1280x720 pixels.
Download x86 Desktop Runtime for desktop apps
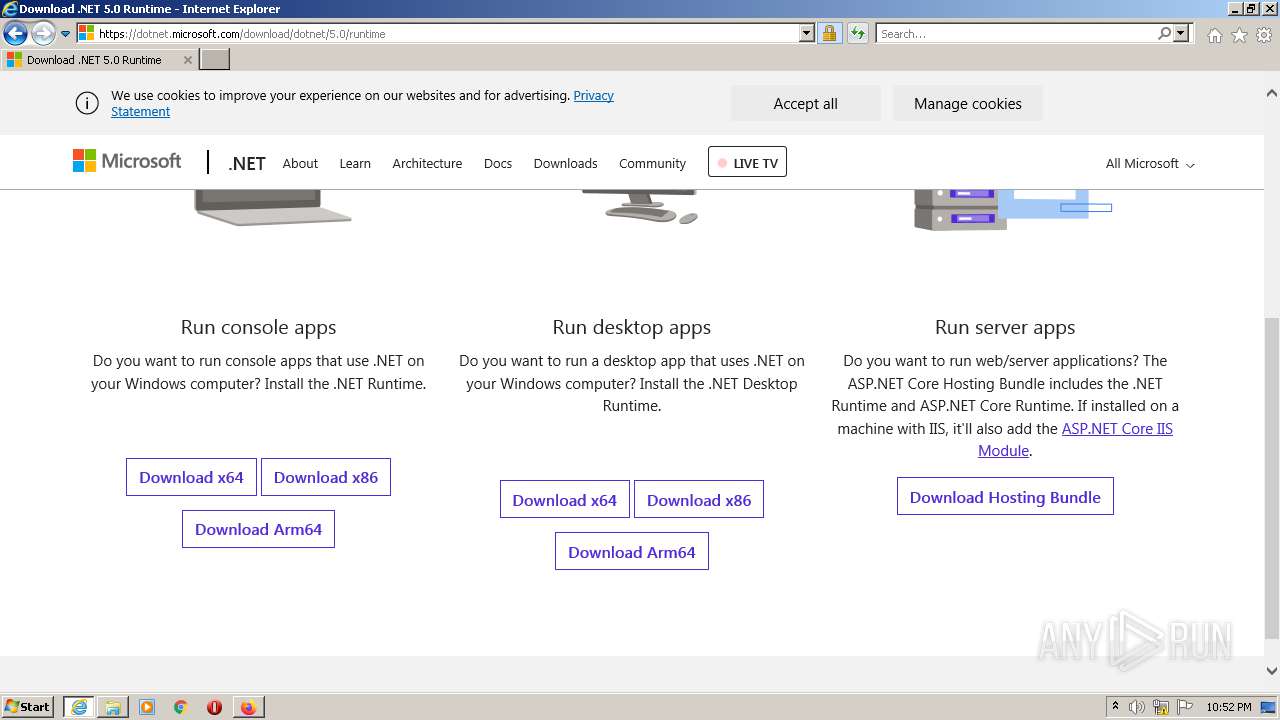(699, 500)
